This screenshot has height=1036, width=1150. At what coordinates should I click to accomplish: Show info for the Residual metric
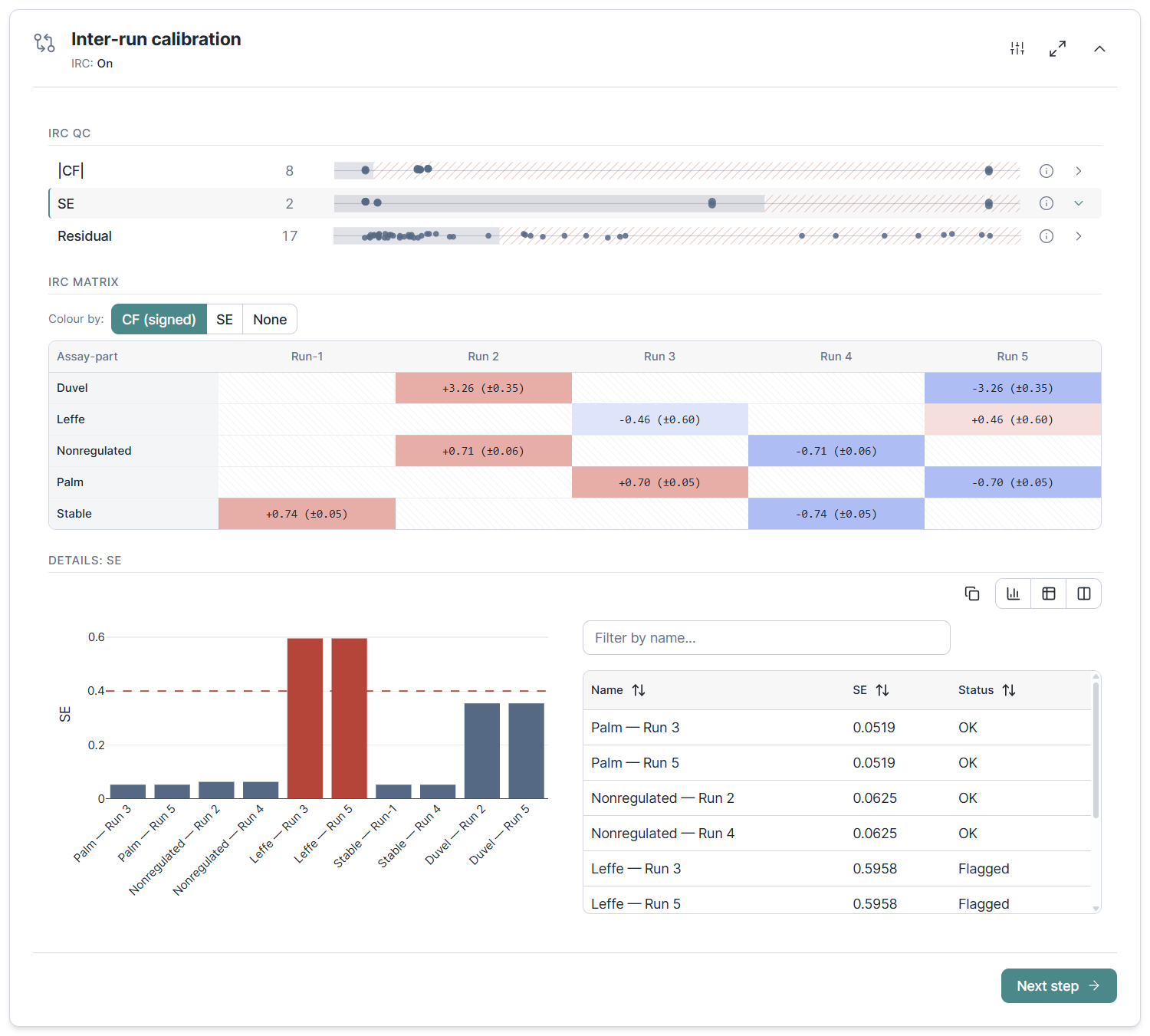(x=1046, y=236)
